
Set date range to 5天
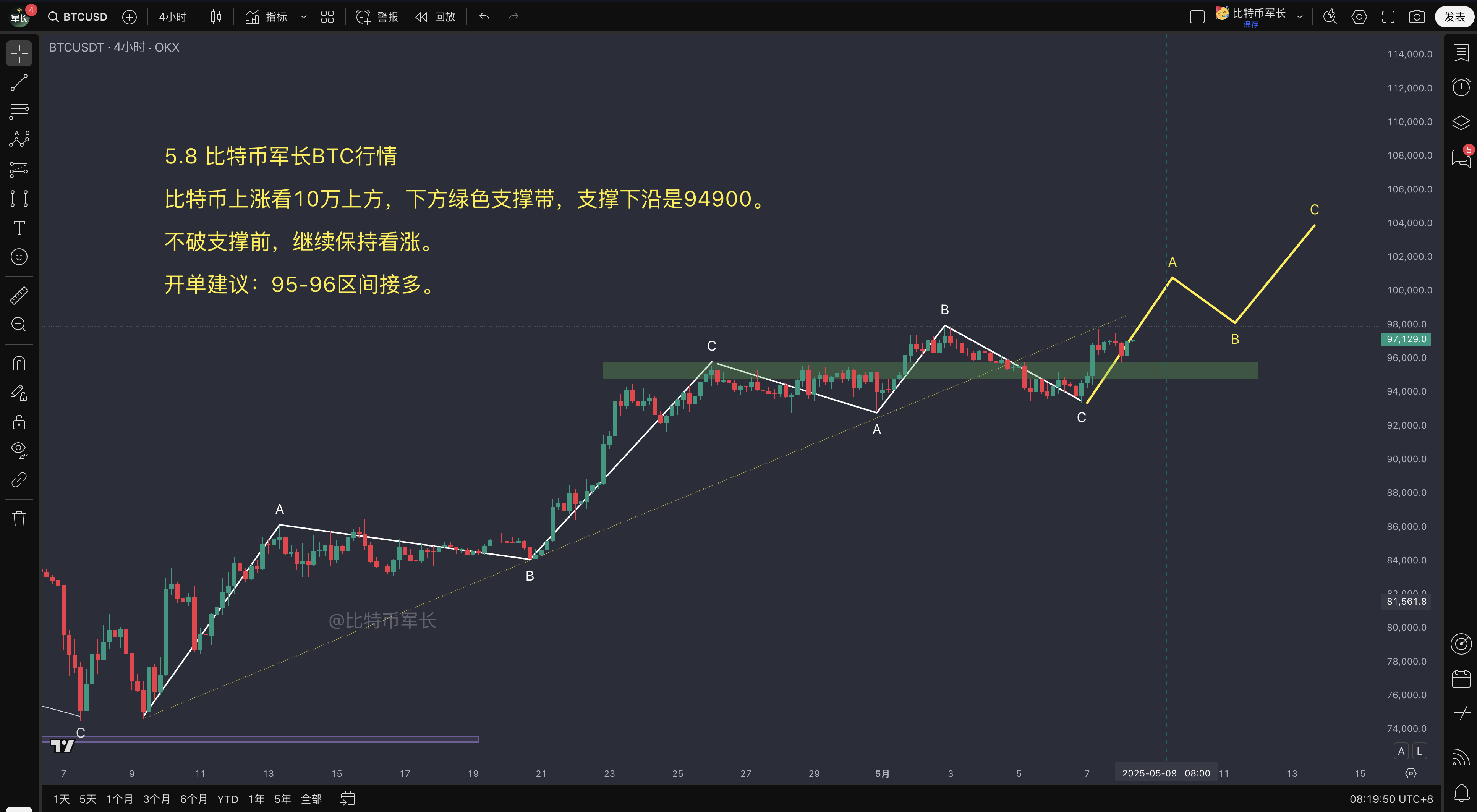point(88,799)
